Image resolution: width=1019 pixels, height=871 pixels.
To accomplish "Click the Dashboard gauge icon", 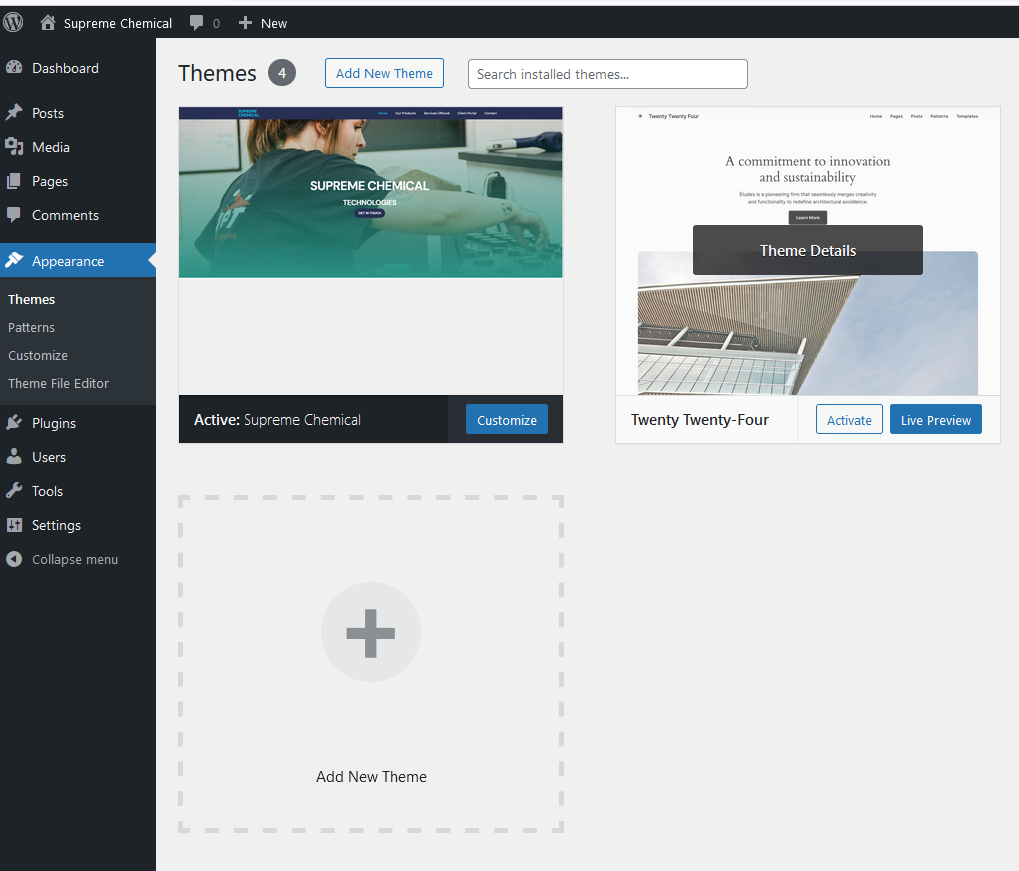I will 14,68.
